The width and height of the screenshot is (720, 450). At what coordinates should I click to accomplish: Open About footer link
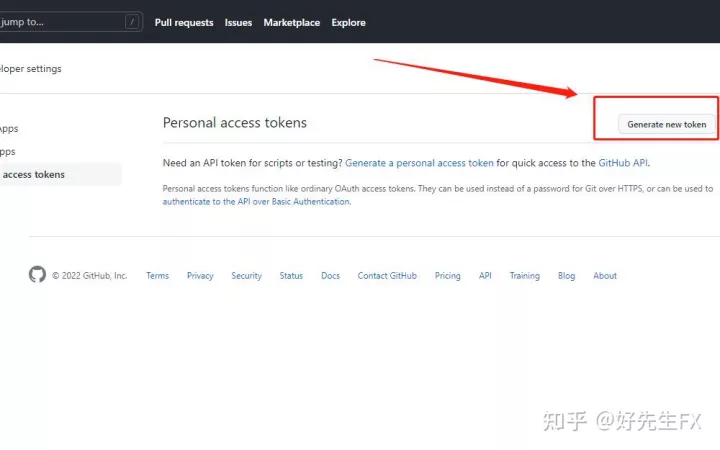(x=605, y=276)
